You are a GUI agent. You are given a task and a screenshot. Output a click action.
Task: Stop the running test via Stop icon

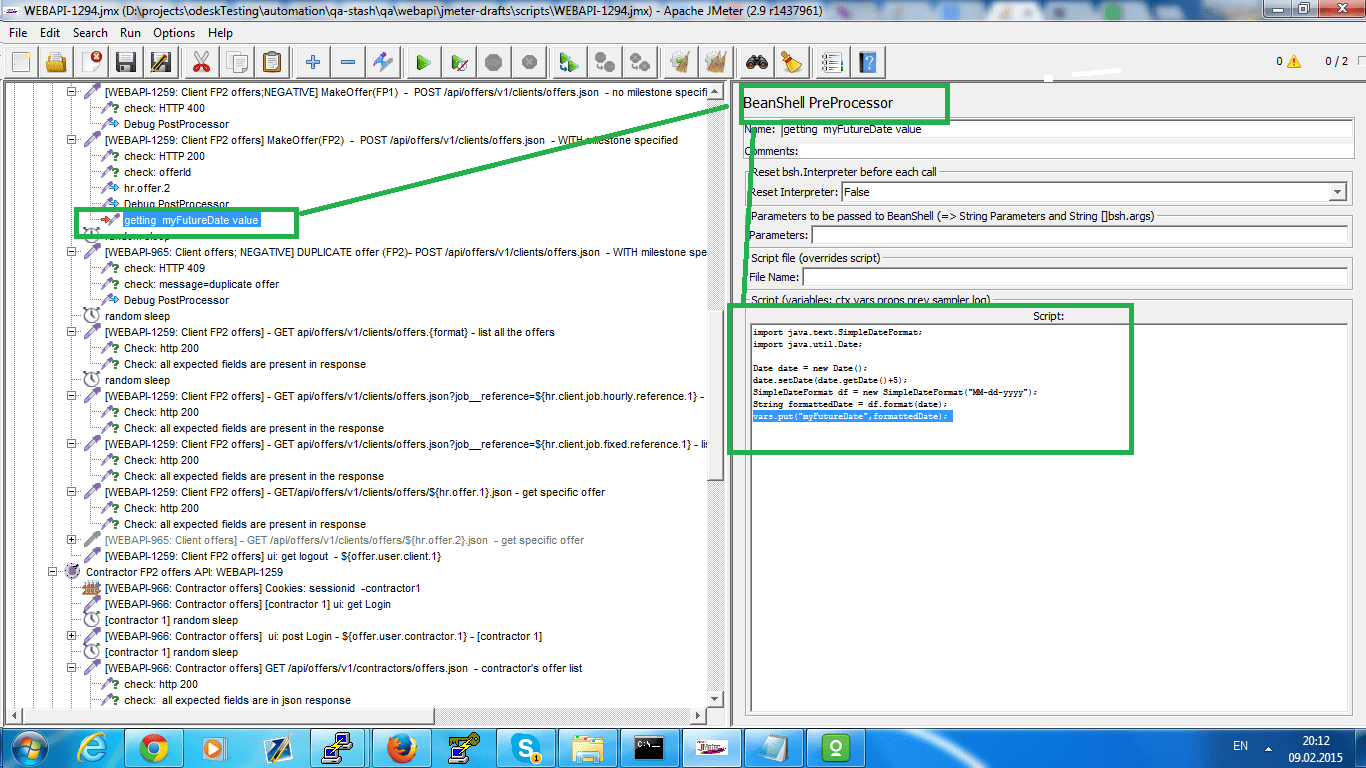pos(494,61)
